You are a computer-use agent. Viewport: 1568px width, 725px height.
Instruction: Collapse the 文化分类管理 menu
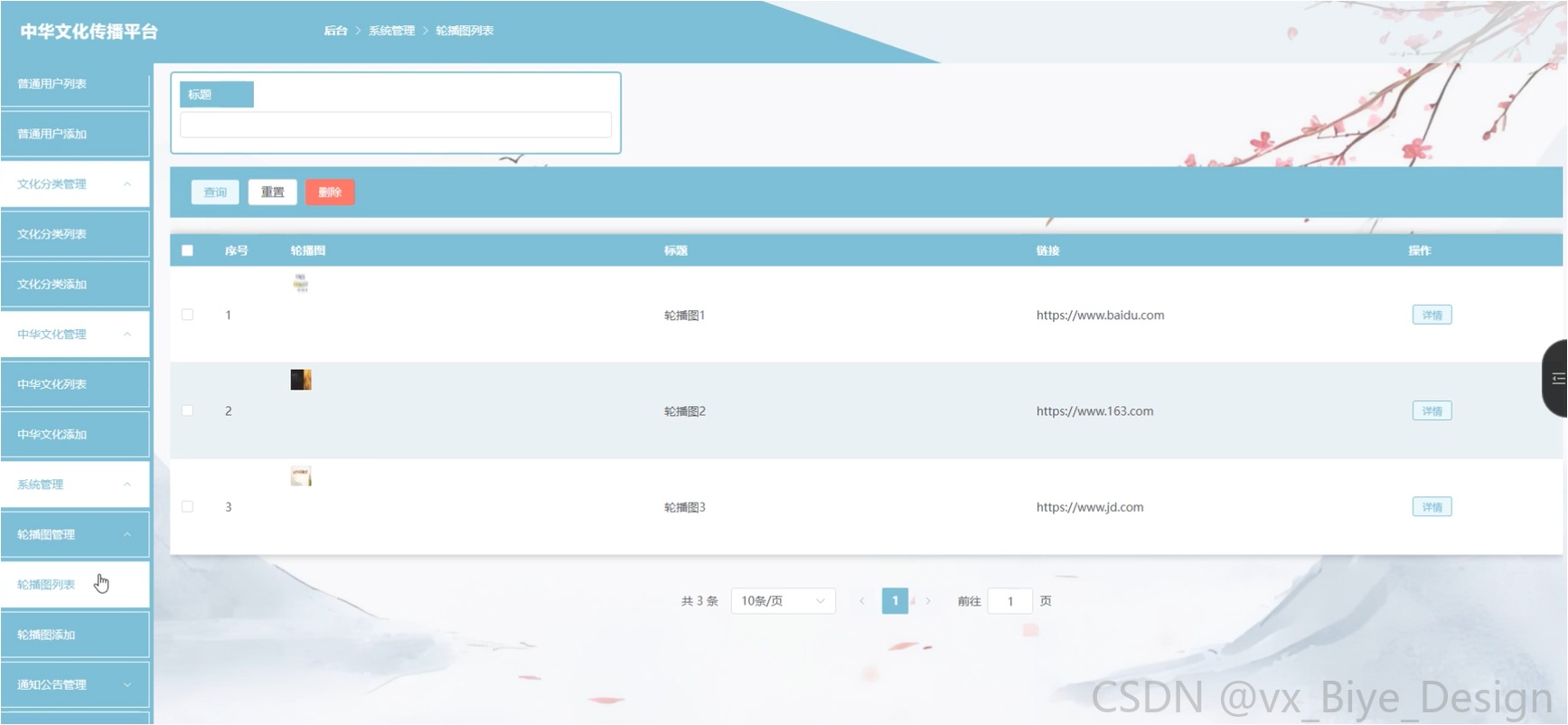tap(75, 184)
